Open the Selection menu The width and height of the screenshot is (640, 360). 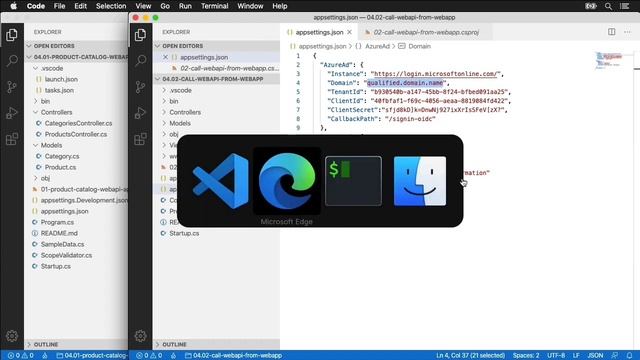coord(111,6)
